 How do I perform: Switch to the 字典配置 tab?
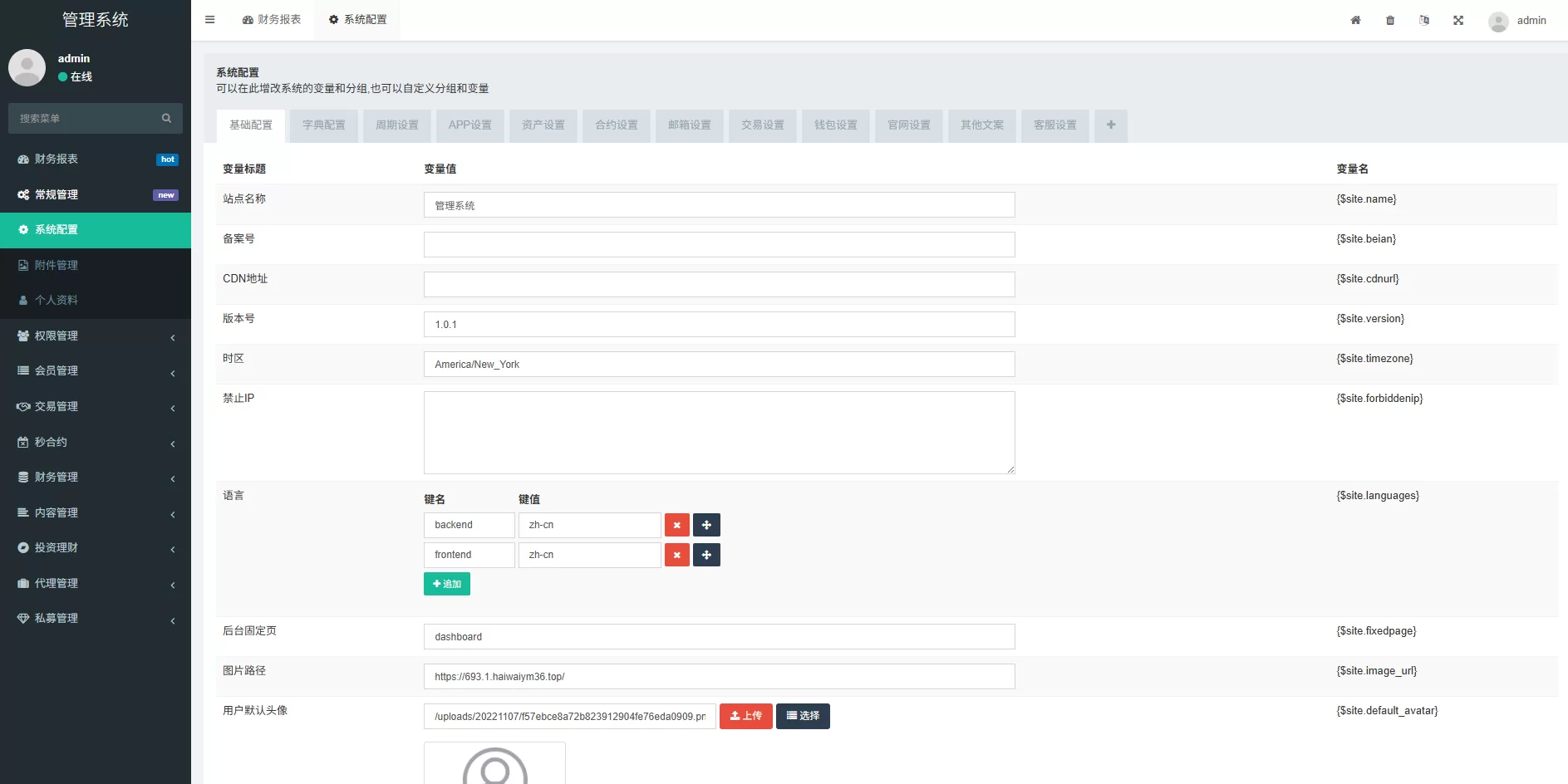coord(323,125)
